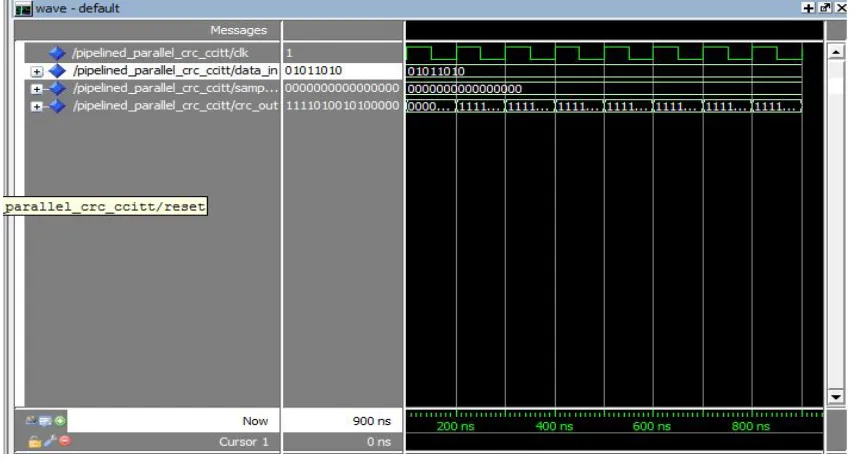
Task: Expand the data_in signal bus
Action: [x=37, y=71]
